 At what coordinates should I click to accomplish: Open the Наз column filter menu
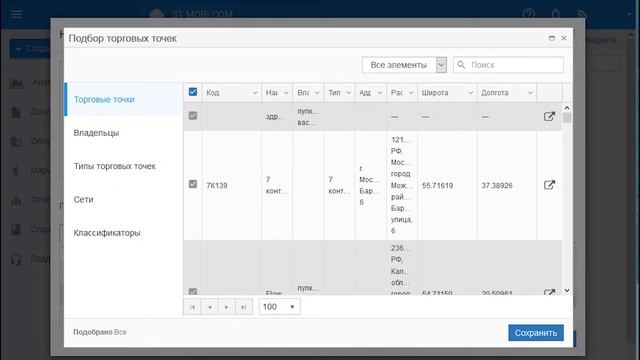pyautogui.click(x=286, y=93)
